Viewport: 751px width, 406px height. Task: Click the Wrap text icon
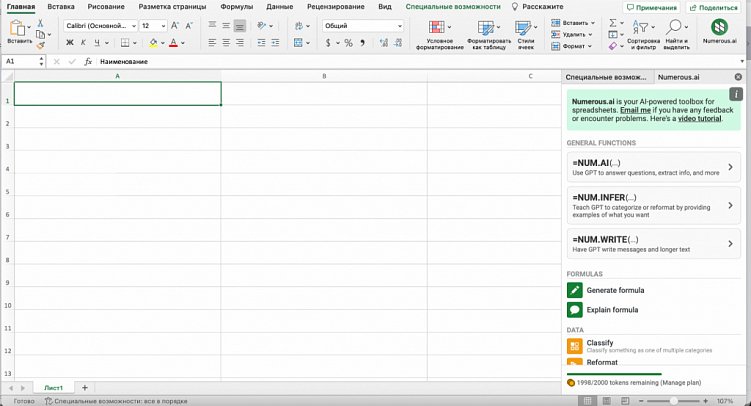(299, 26)
